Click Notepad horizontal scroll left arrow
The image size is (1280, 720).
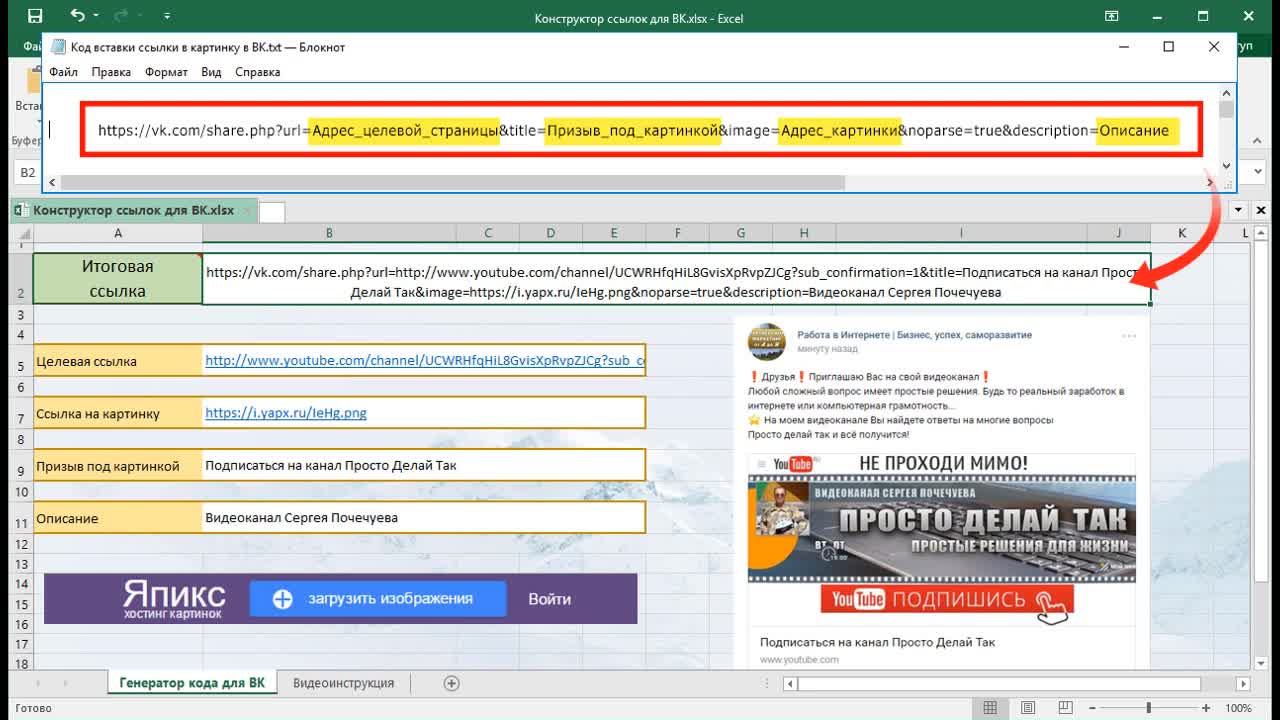(x=52, y=183)
